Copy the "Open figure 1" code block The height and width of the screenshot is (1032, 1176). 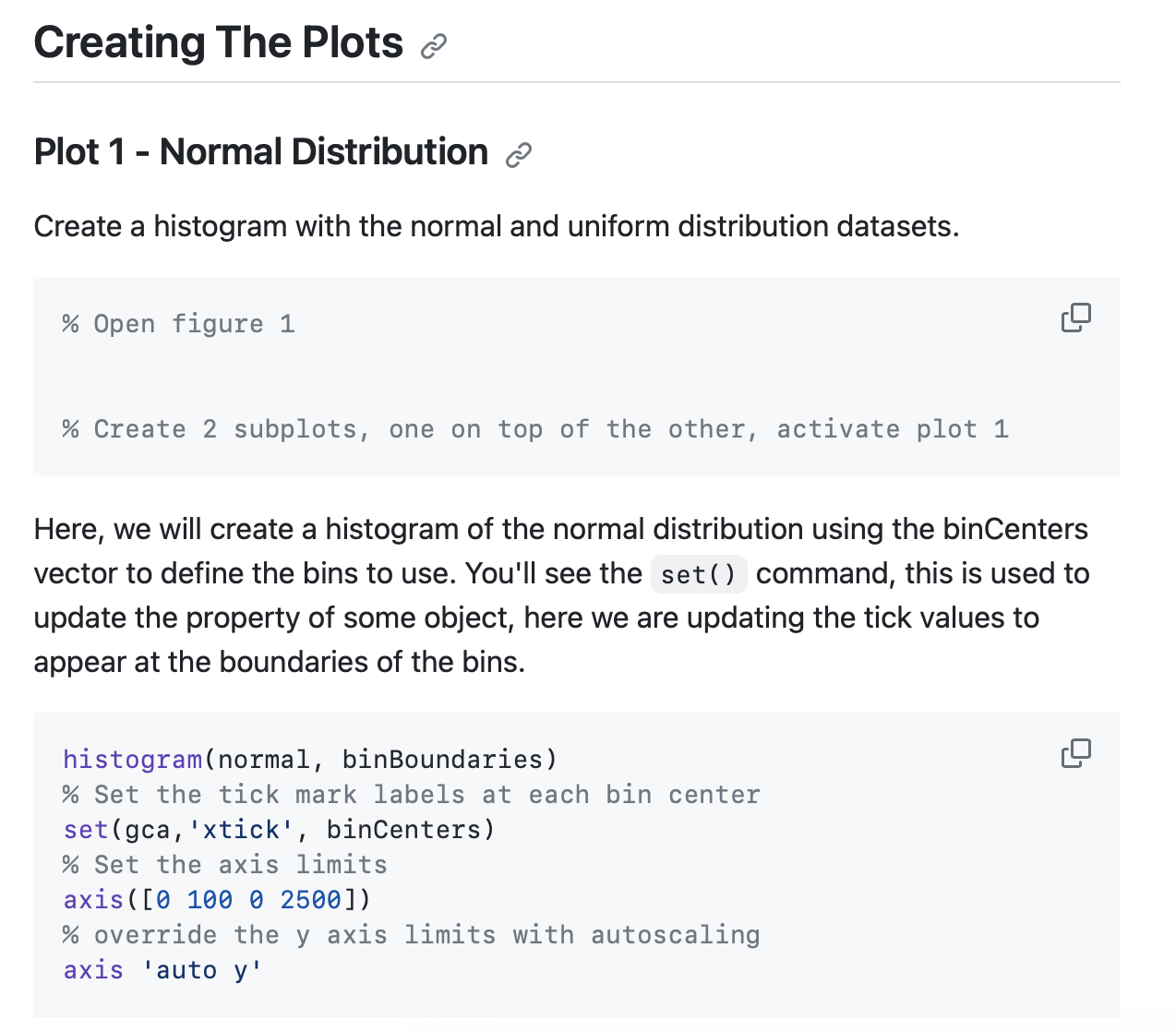(x=1076, y=317)
